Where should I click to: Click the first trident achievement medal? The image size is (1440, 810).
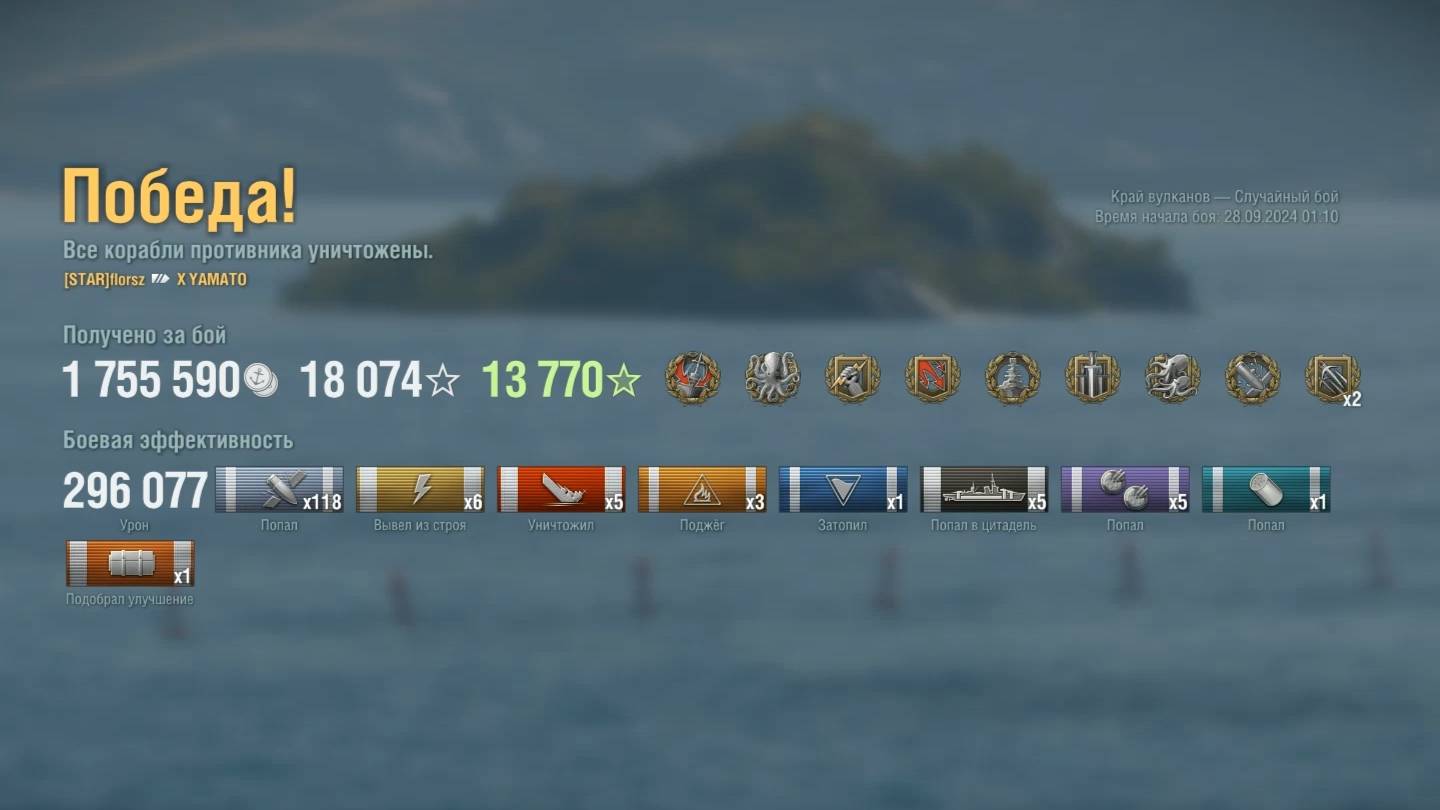click(693, 378)
